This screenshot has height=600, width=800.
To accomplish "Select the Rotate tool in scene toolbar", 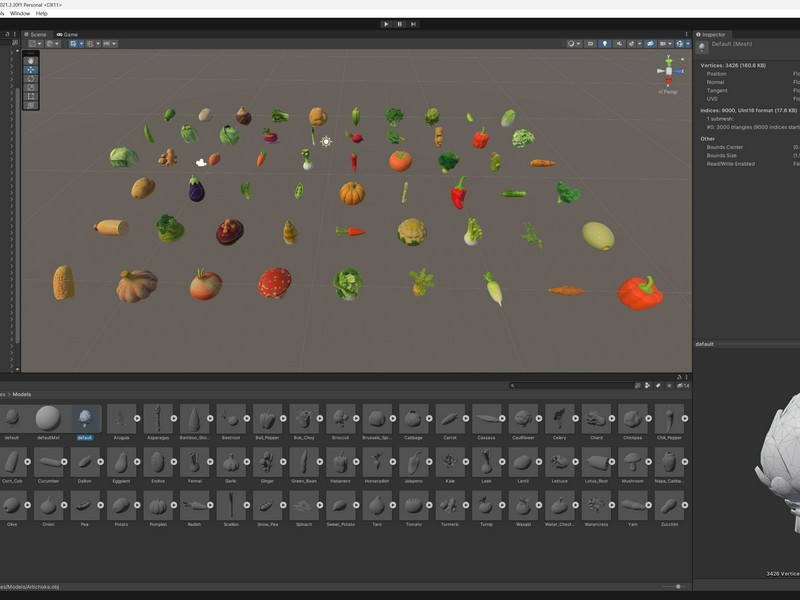I will (31, 79).
